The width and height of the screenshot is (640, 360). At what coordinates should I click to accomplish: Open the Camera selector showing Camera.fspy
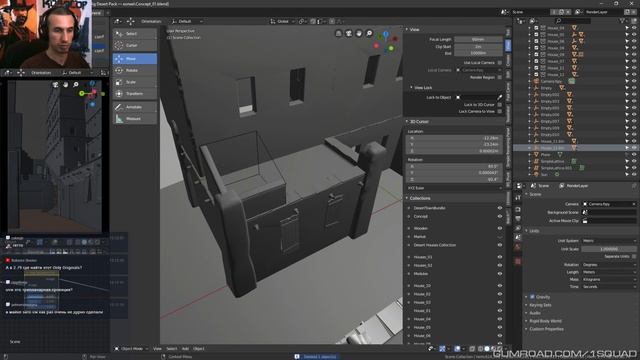609,204
